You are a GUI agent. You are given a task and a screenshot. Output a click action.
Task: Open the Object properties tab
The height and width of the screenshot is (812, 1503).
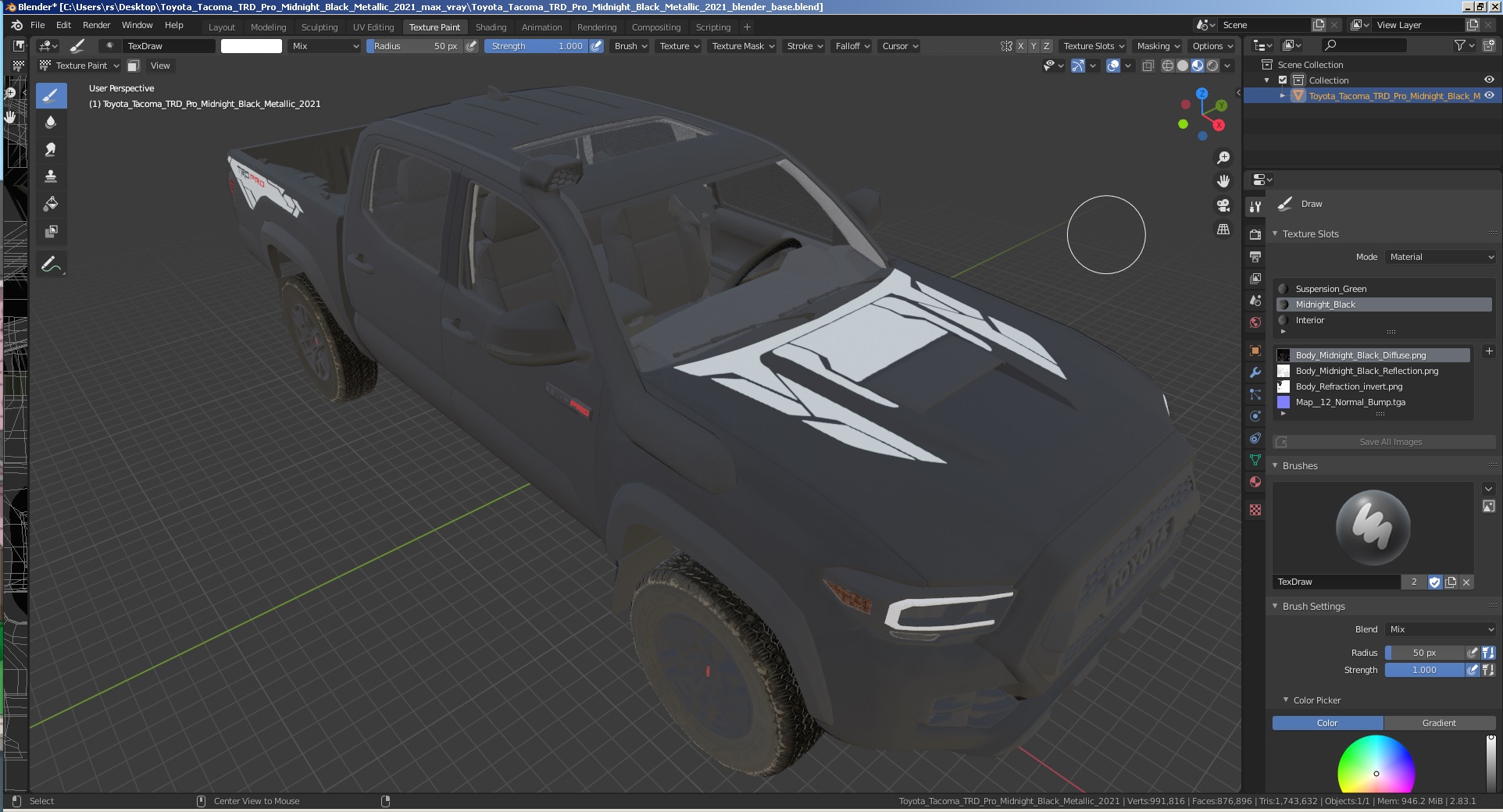1255,350
